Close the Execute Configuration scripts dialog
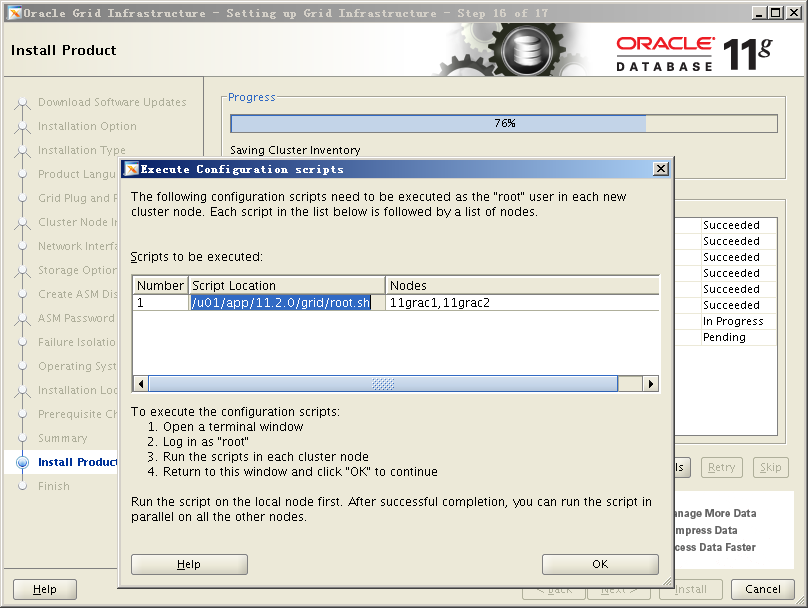The image size is (808, 608). tap(660, 169)
